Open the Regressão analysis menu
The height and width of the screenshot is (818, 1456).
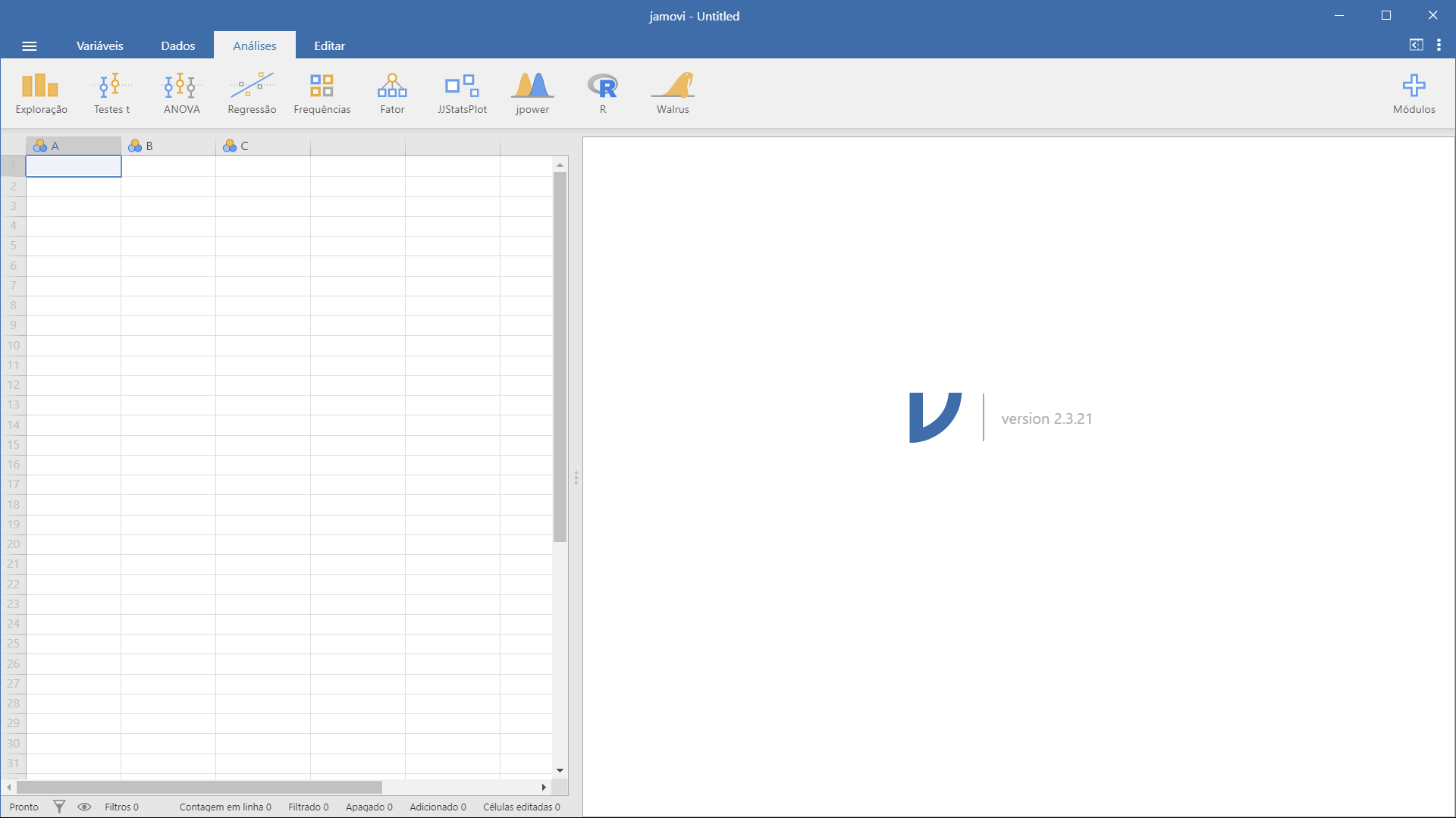coord(252,94)
